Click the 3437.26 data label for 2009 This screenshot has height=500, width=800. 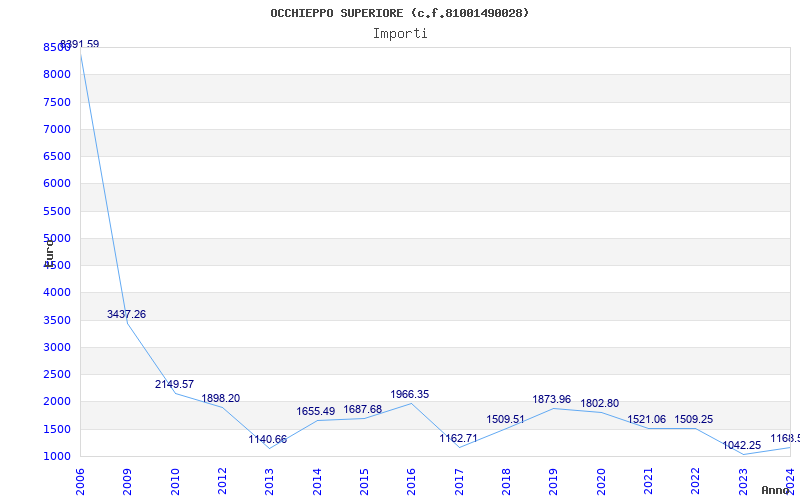click(126, 314)
